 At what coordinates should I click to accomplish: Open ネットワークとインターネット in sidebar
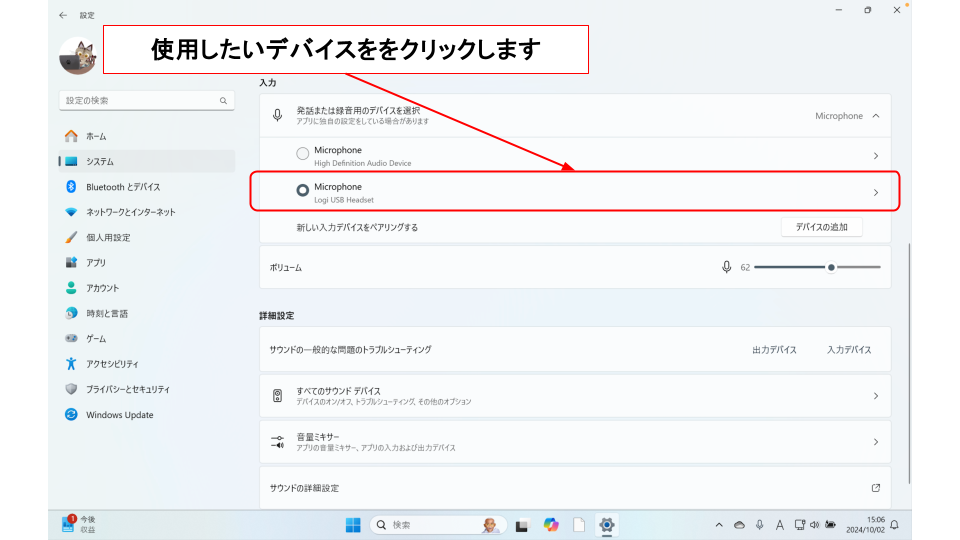tap(130, 212)
